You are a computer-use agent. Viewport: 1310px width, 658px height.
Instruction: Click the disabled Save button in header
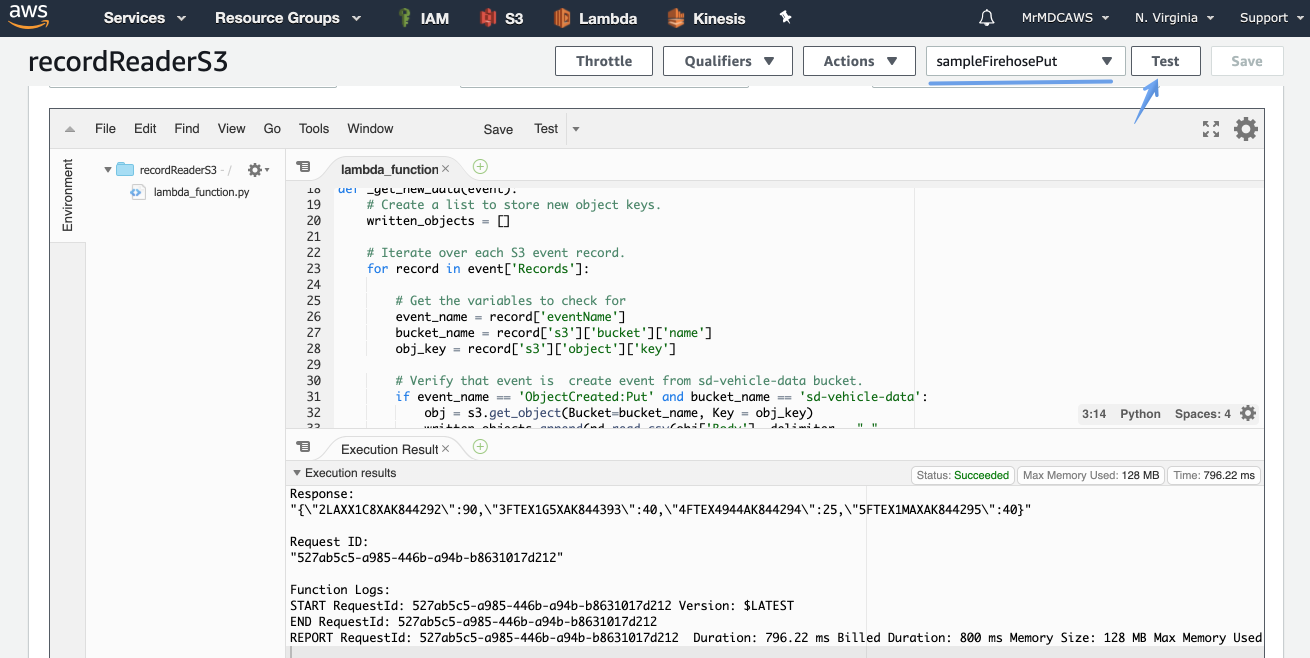point(1247,61)
